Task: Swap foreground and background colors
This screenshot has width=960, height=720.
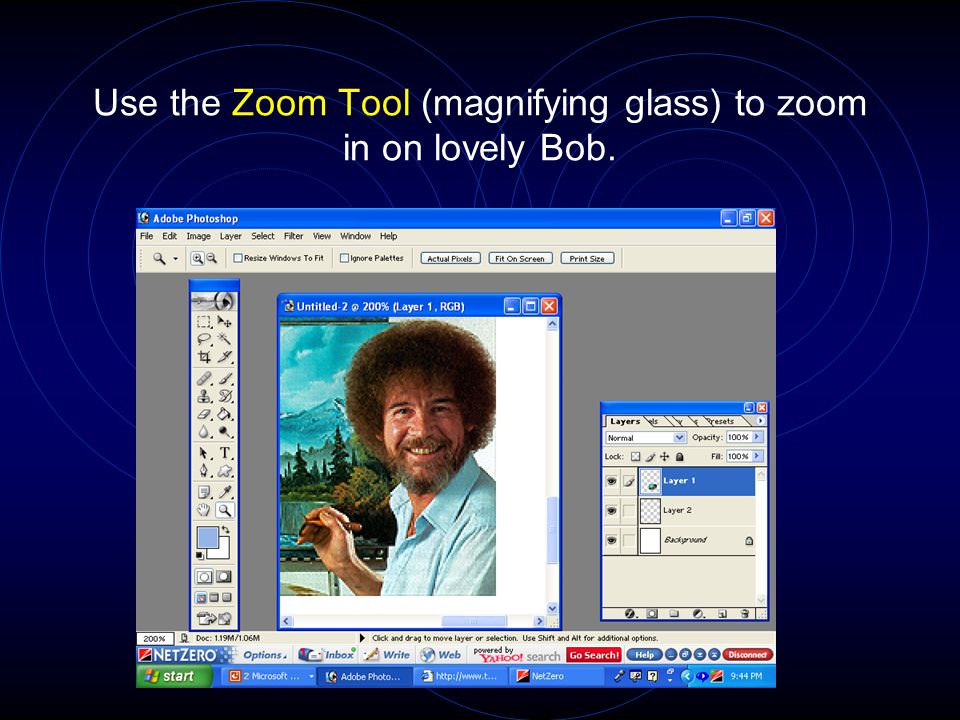Action: (x=225, y=530)
